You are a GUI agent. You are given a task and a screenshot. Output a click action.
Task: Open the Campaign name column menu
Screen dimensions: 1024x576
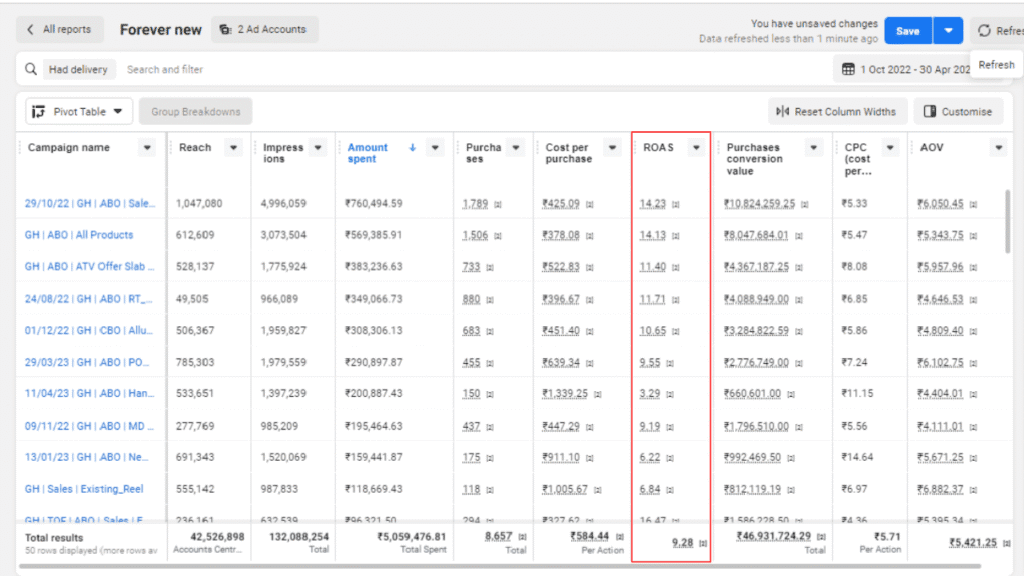[x=147, y=148]
